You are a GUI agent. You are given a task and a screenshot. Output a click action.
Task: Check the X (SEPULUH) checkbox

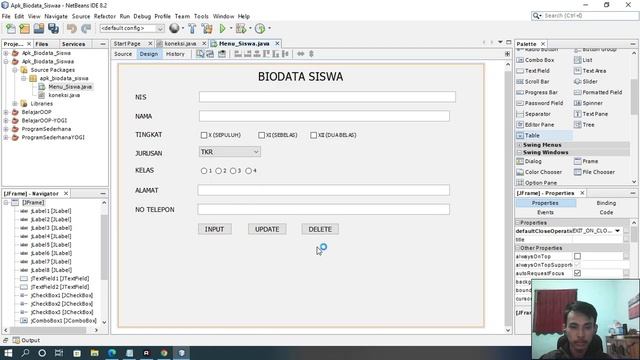click(x=204, y=135)
